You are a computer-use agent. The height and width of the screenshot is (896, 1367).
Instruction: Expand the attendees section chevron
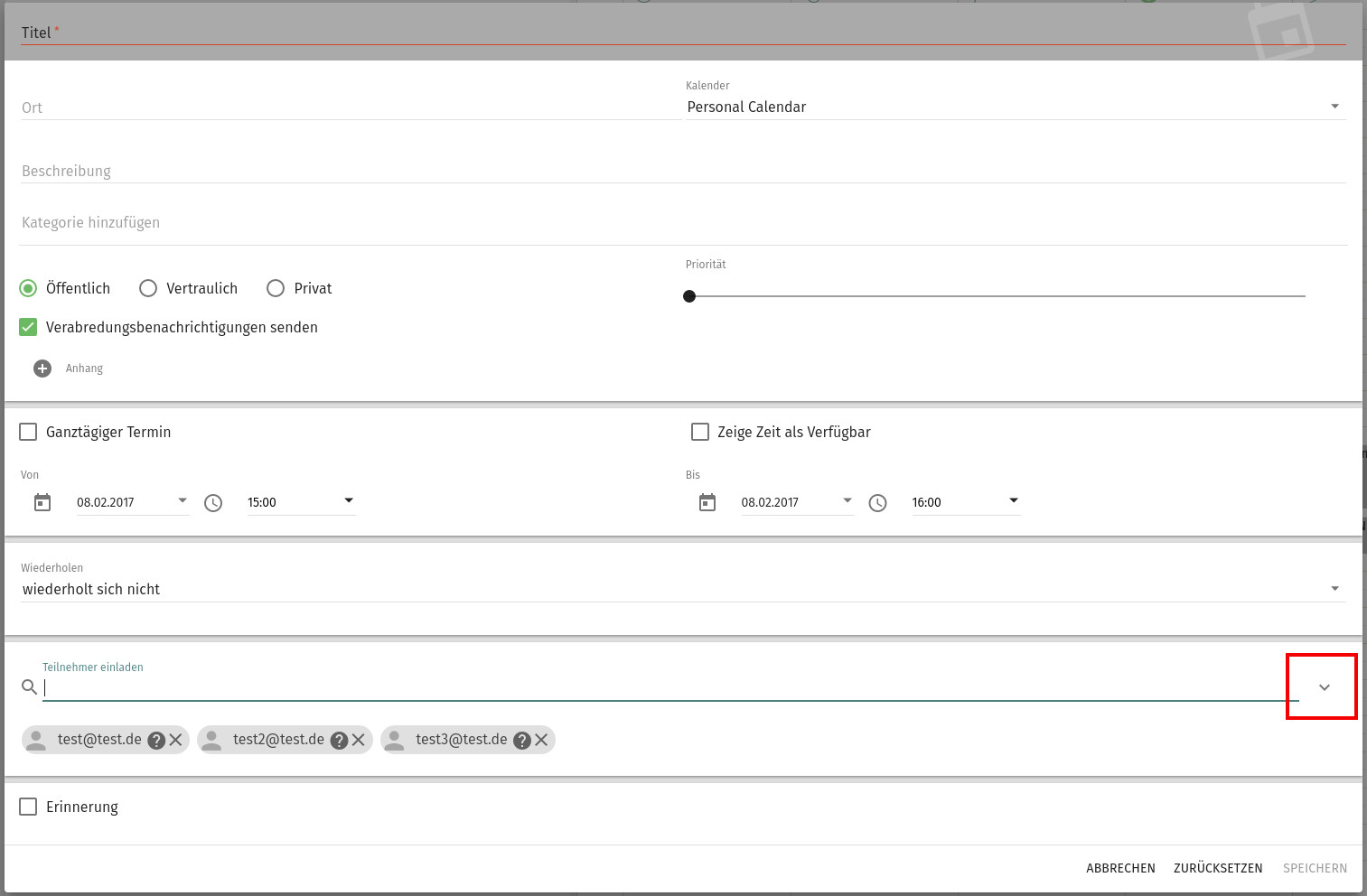pyautogui.click(x=1324, y=687)
